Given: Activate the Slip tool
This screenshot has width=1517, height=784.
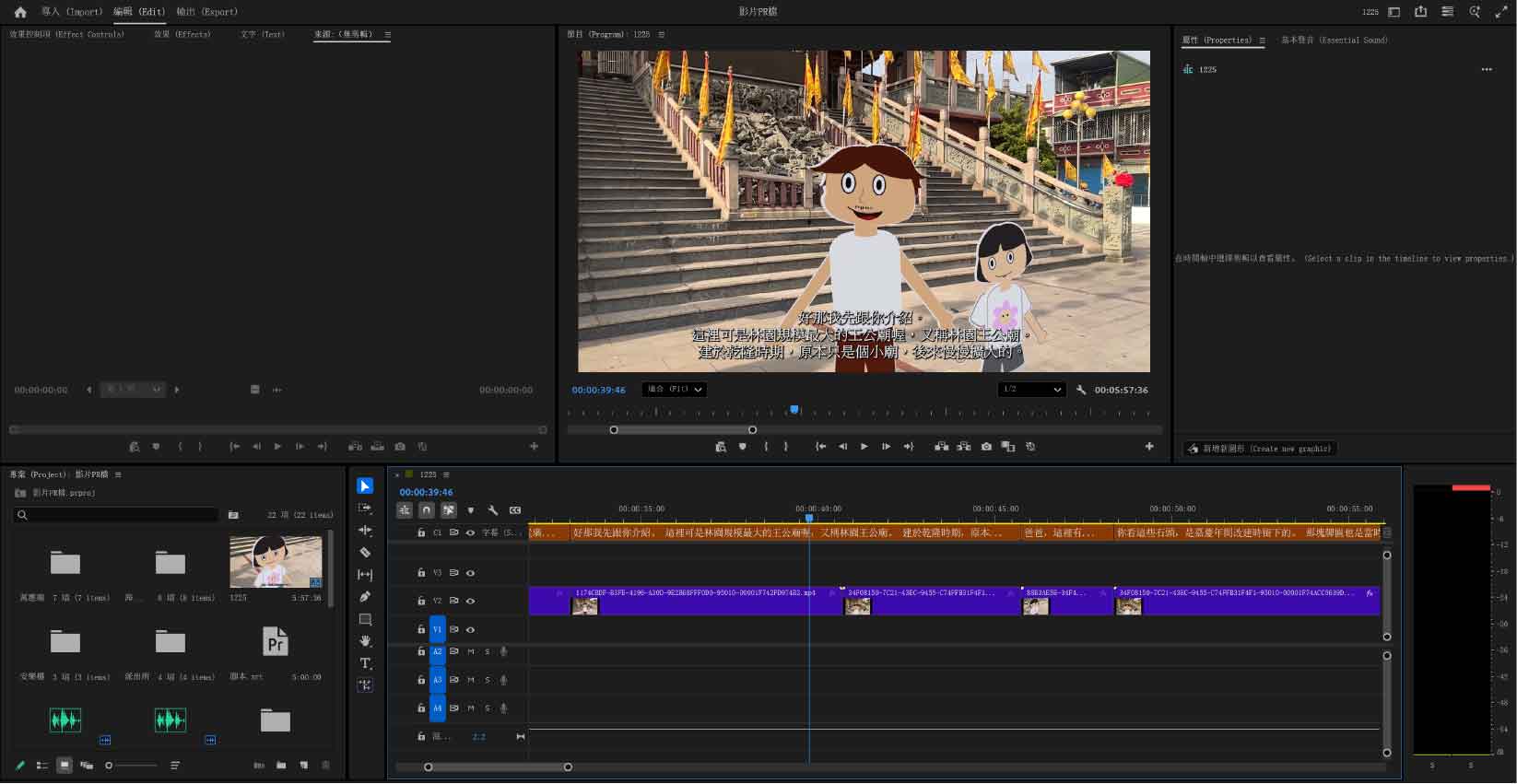Looking at the screenshot, I should 365,574.
